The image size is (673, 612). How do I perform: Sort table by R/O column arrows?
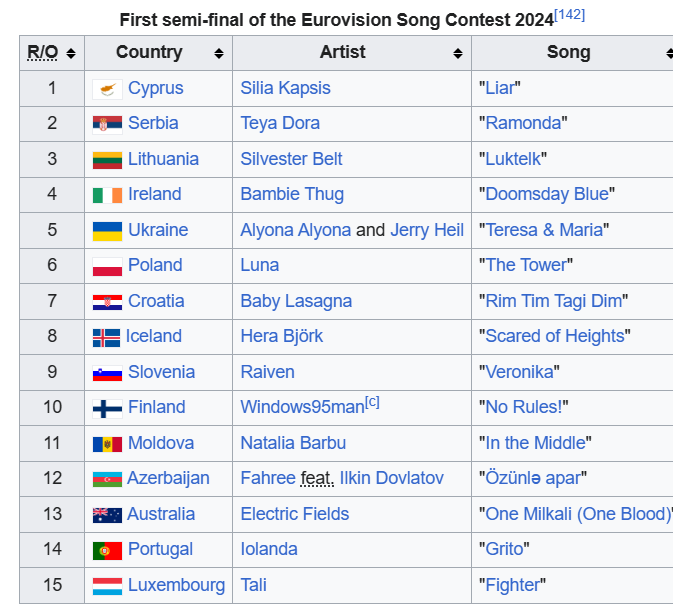coord(71,53)
